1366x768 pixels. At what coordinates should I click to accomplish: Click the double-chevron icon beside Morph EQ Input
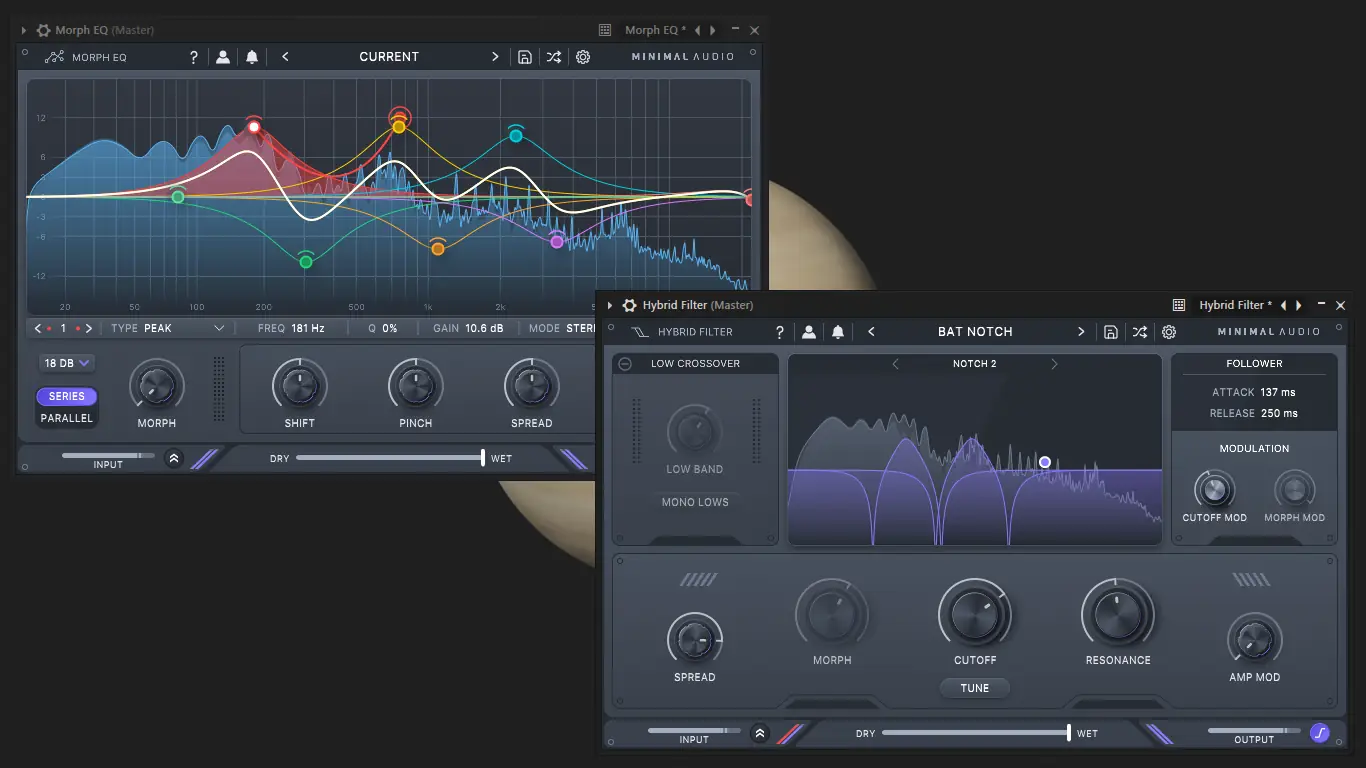(174, 459)
